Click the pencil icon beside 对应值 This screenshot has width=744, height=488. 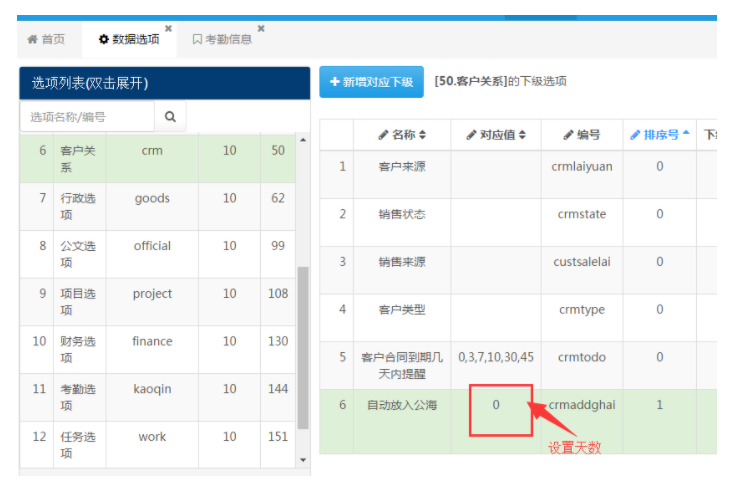click(471, 135)
